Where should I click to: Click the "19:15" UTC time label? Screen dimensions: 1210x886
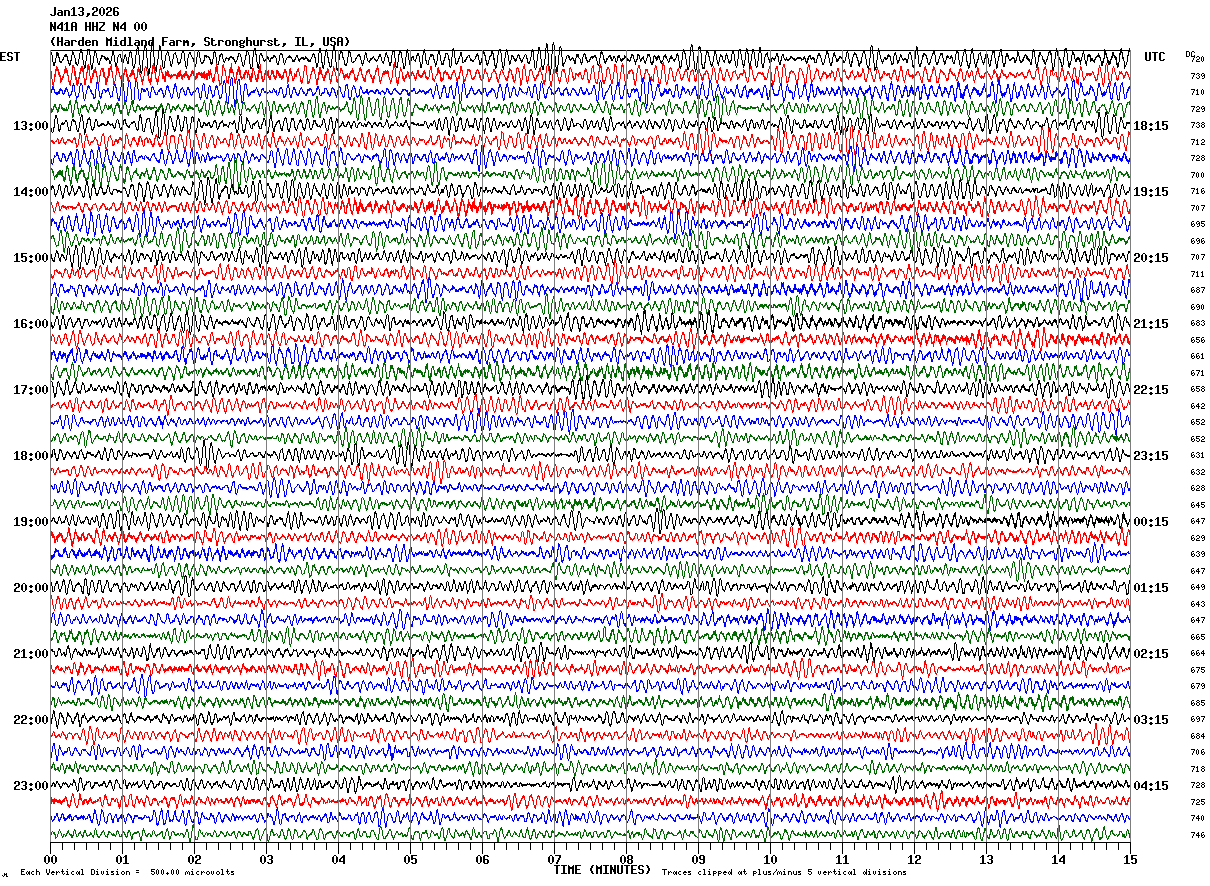tap(1151, 192)
